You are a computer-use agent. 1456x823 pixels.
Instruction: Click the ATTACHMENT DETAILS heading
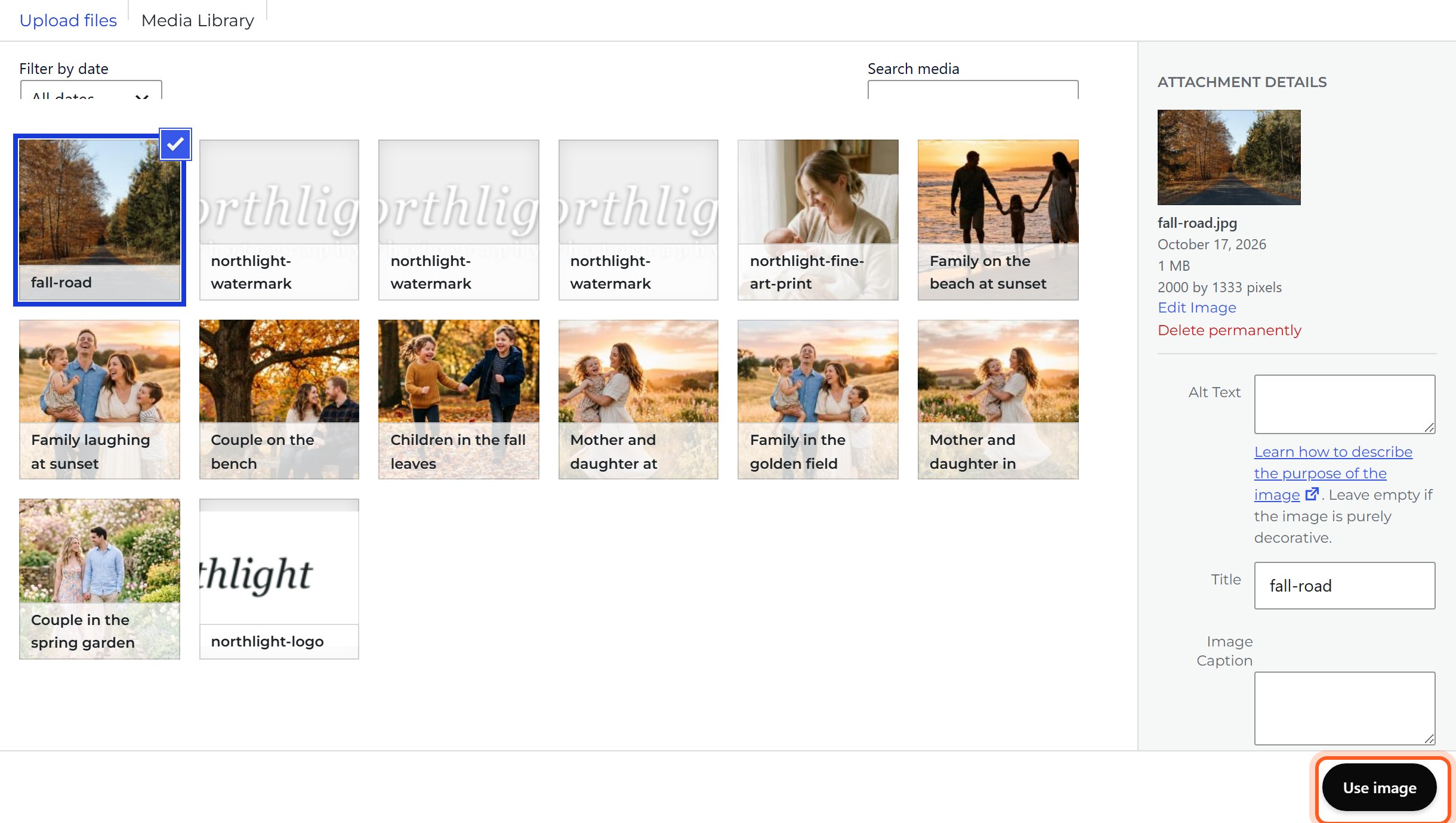1242,82
